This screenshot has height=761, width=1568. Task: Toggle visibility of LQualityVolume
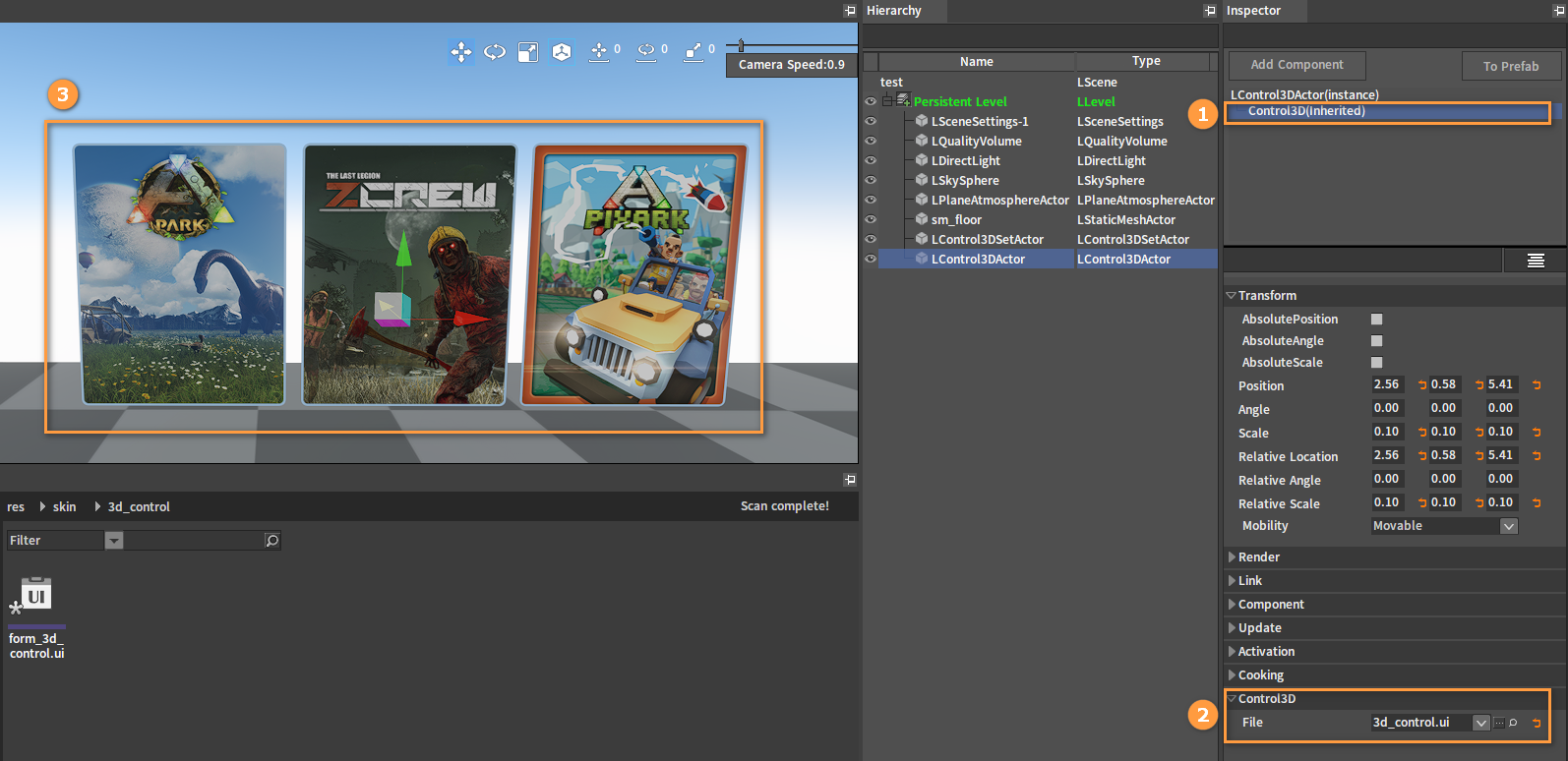pyautogui.click(x=871, y=141)
